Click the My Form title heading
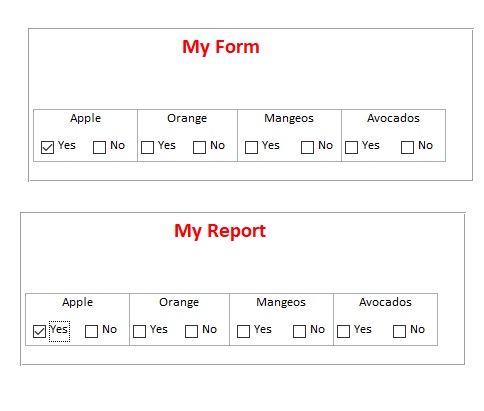 tap(221, 47)
